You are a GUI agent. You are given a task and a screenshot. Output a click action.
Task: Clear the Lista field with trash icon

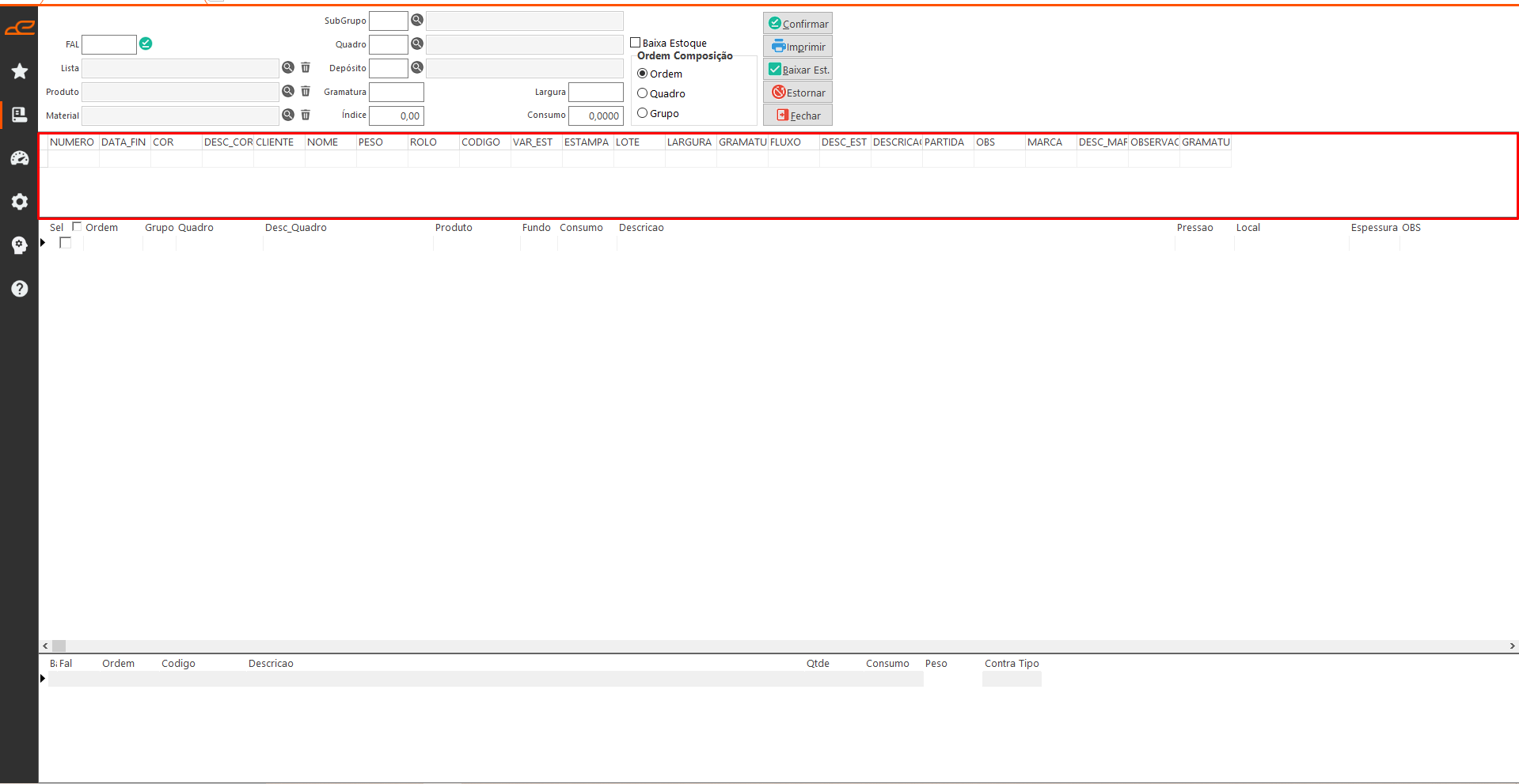306,68
